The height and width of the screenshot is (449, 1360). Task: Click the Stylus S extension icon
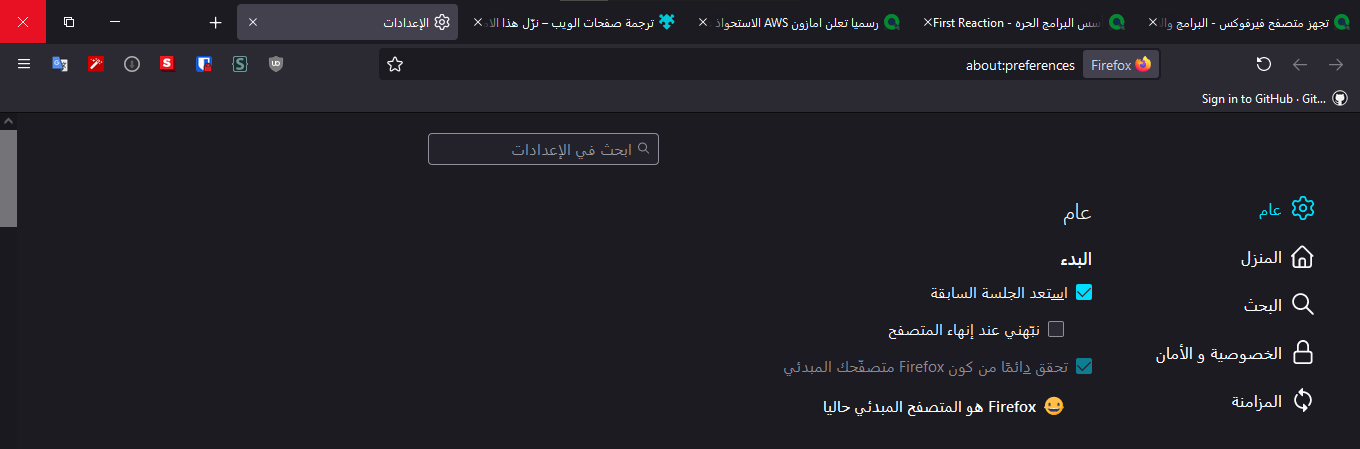(x=240, y=64)
